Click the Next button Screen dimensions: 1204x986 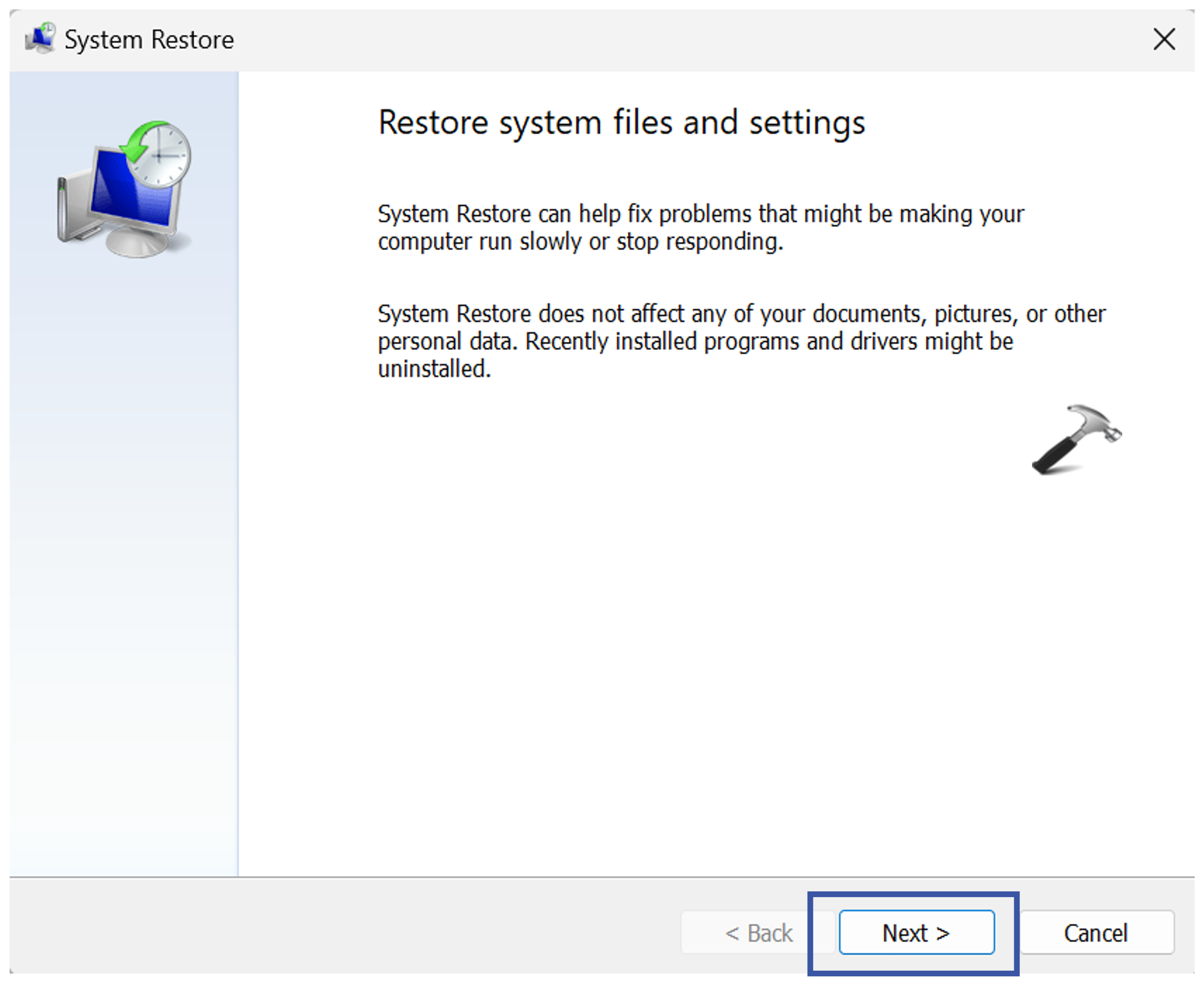point(916,932)
